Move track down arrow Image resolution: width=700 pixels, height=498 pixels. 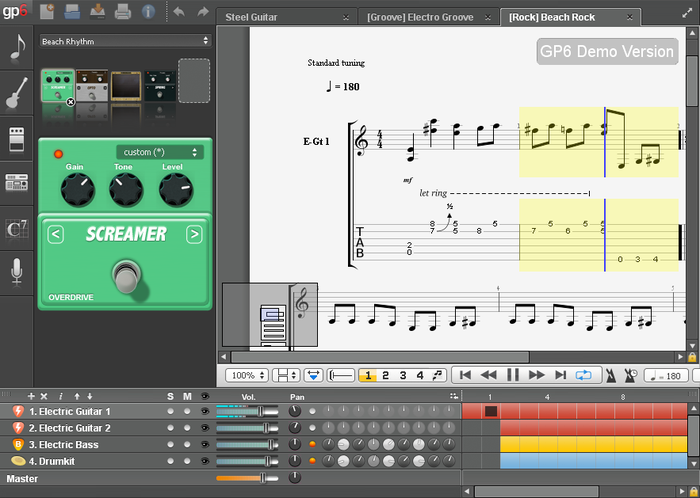[x=90, y=396]
